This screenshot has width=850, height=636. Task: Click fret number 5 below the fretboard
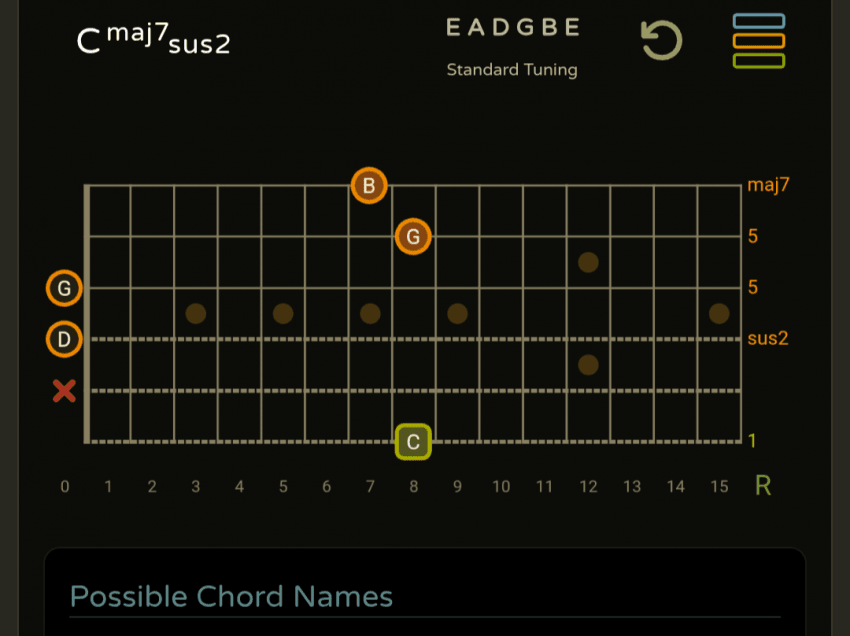coord(283,487)
